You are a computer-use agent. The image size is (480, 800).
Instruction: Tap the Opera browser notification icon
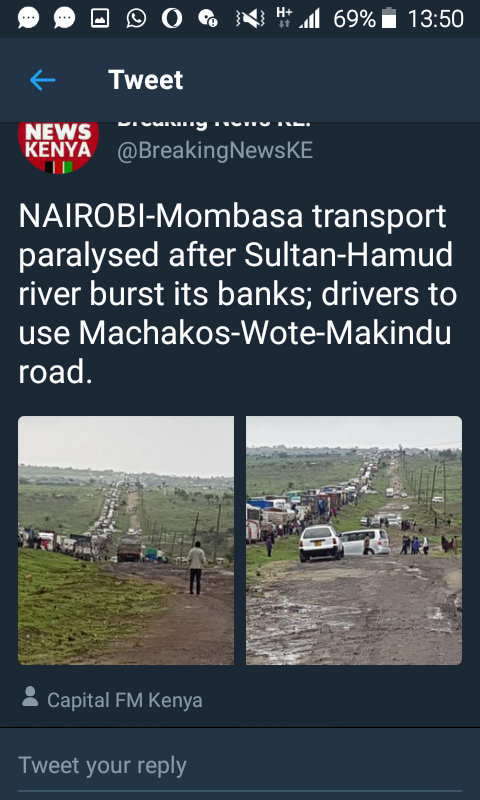pyautogui.click(x=171, y=19)
